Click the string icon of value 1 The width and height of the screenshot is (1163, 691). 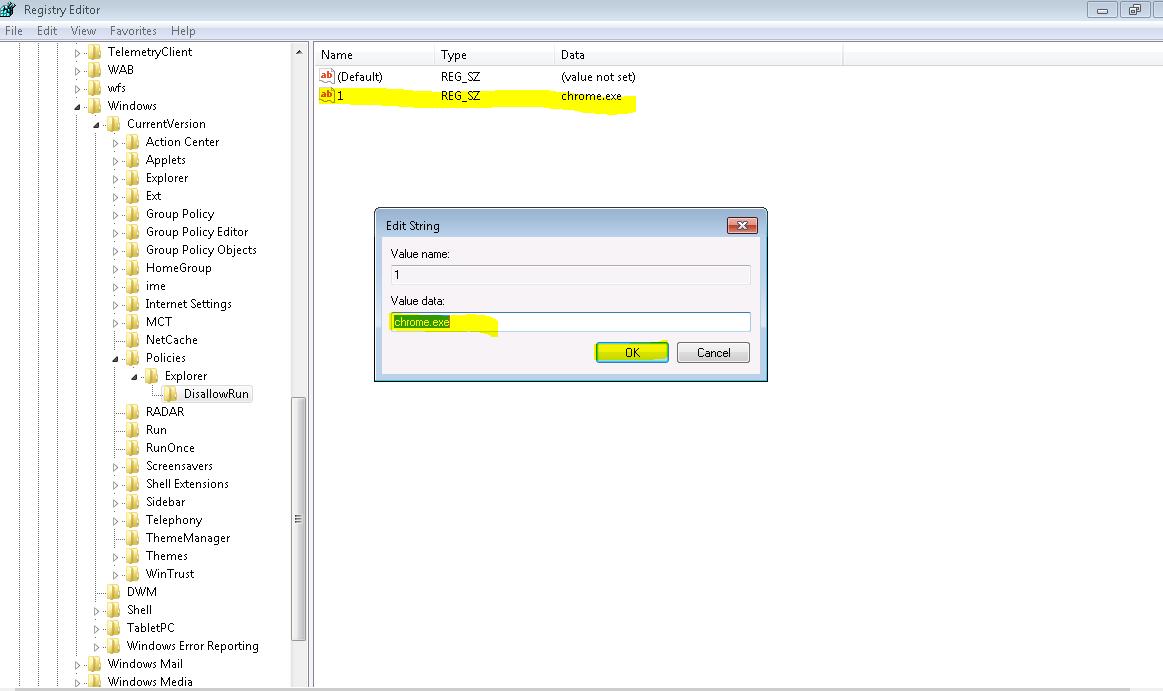pos(326,95)
